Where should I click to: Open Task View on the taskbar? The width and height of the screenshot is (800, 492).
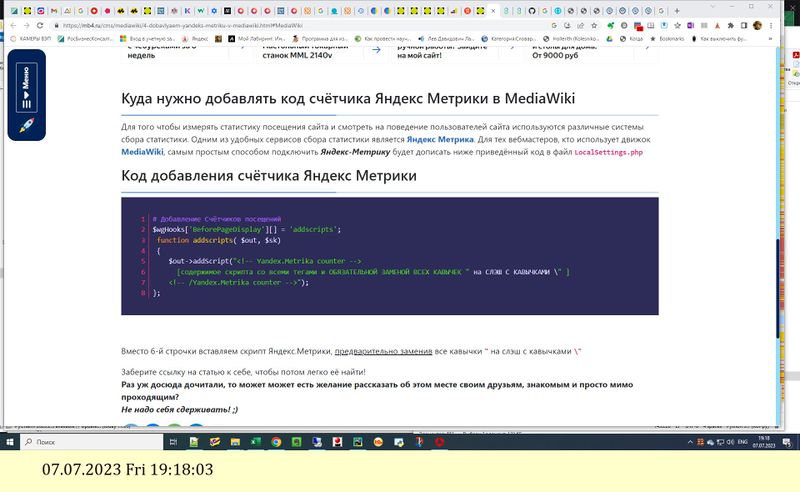(x=173, y=442)
